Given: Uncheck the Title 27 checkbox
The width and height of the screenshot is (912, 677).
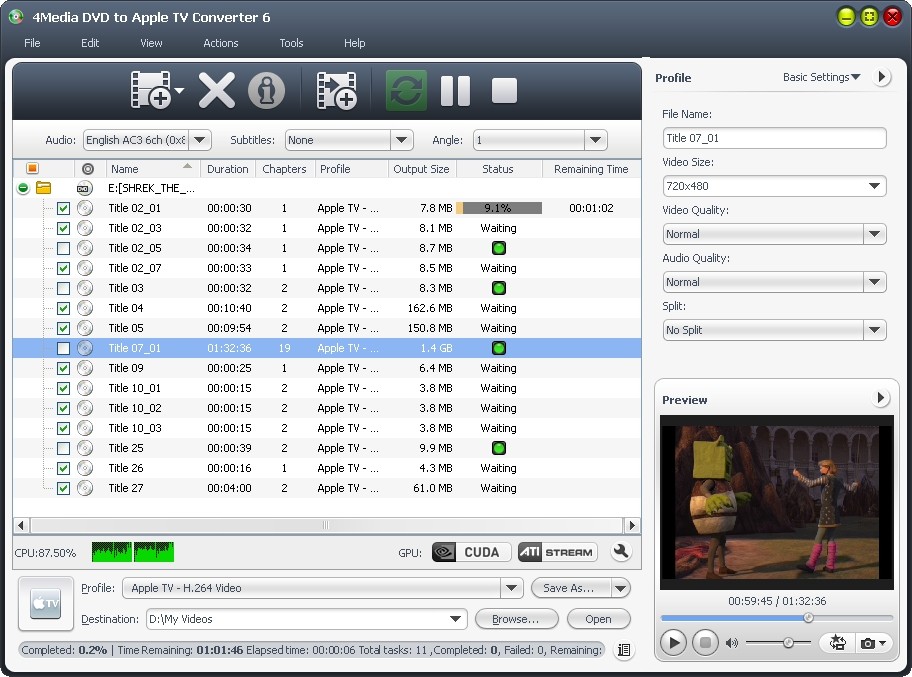Looking at the screenshot, I should point(63,488).
